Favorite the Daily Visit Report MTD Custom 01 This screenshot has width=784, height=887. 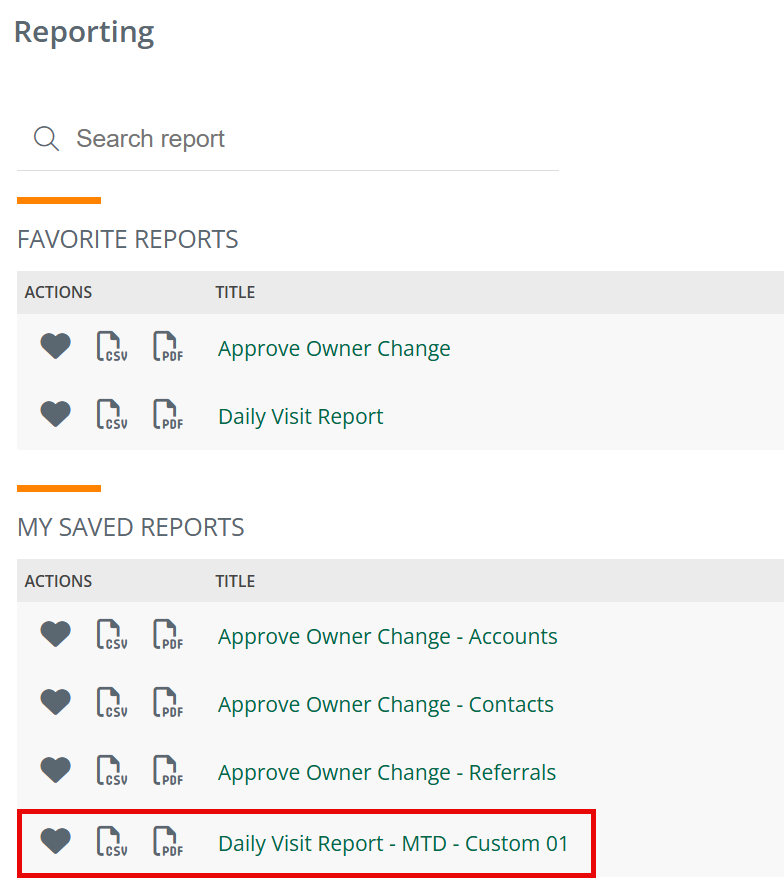(55, 841)
